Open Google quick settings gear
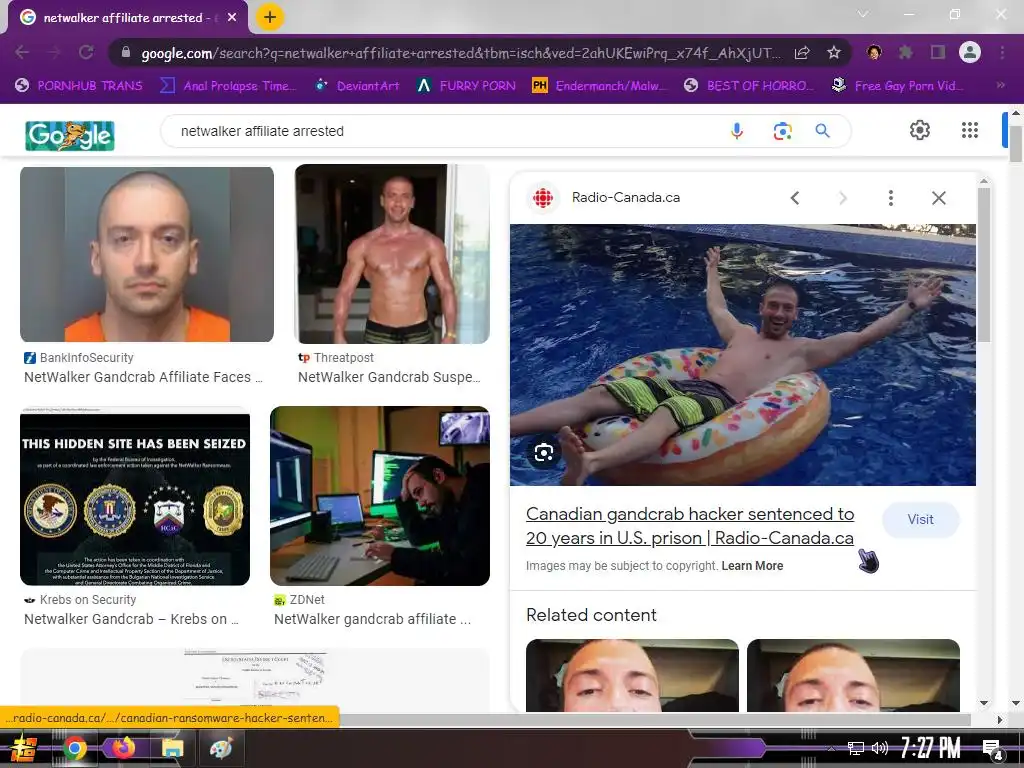This screenshot has height=768, width=1024. [920, 130]
